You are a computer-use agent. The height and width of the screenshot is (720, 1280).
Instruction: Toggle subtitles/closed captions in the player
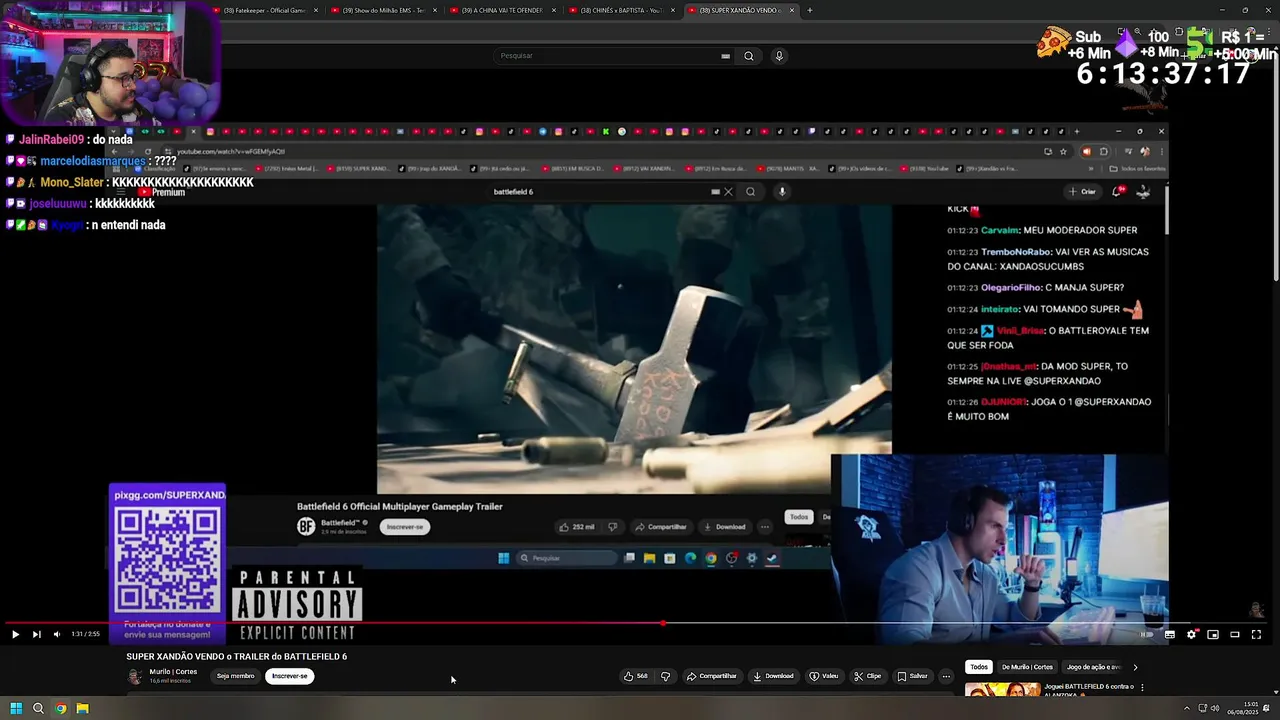coord(1169,634)
